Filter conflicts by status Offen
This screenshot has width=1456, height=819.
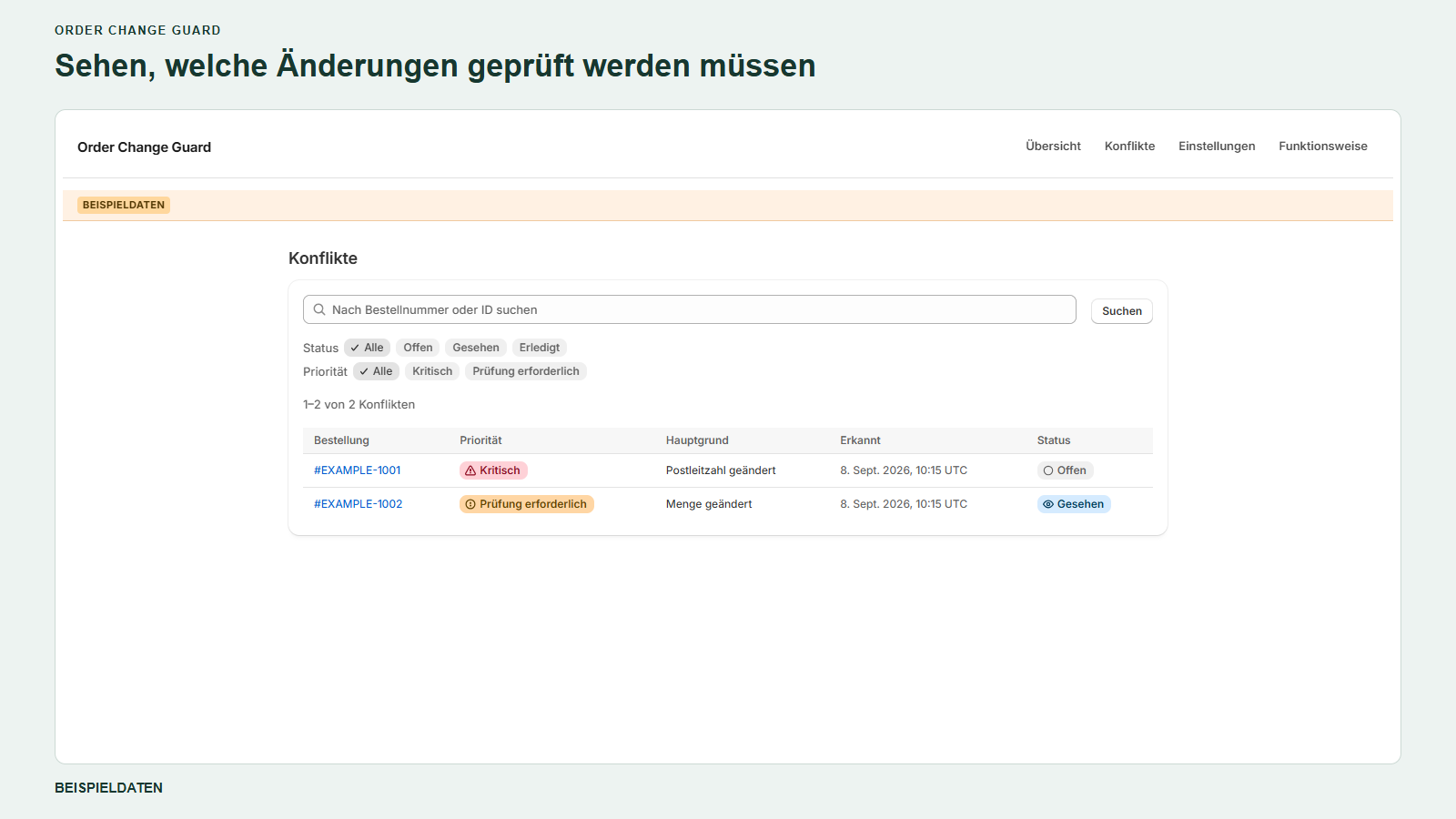(x=418, y=348)
